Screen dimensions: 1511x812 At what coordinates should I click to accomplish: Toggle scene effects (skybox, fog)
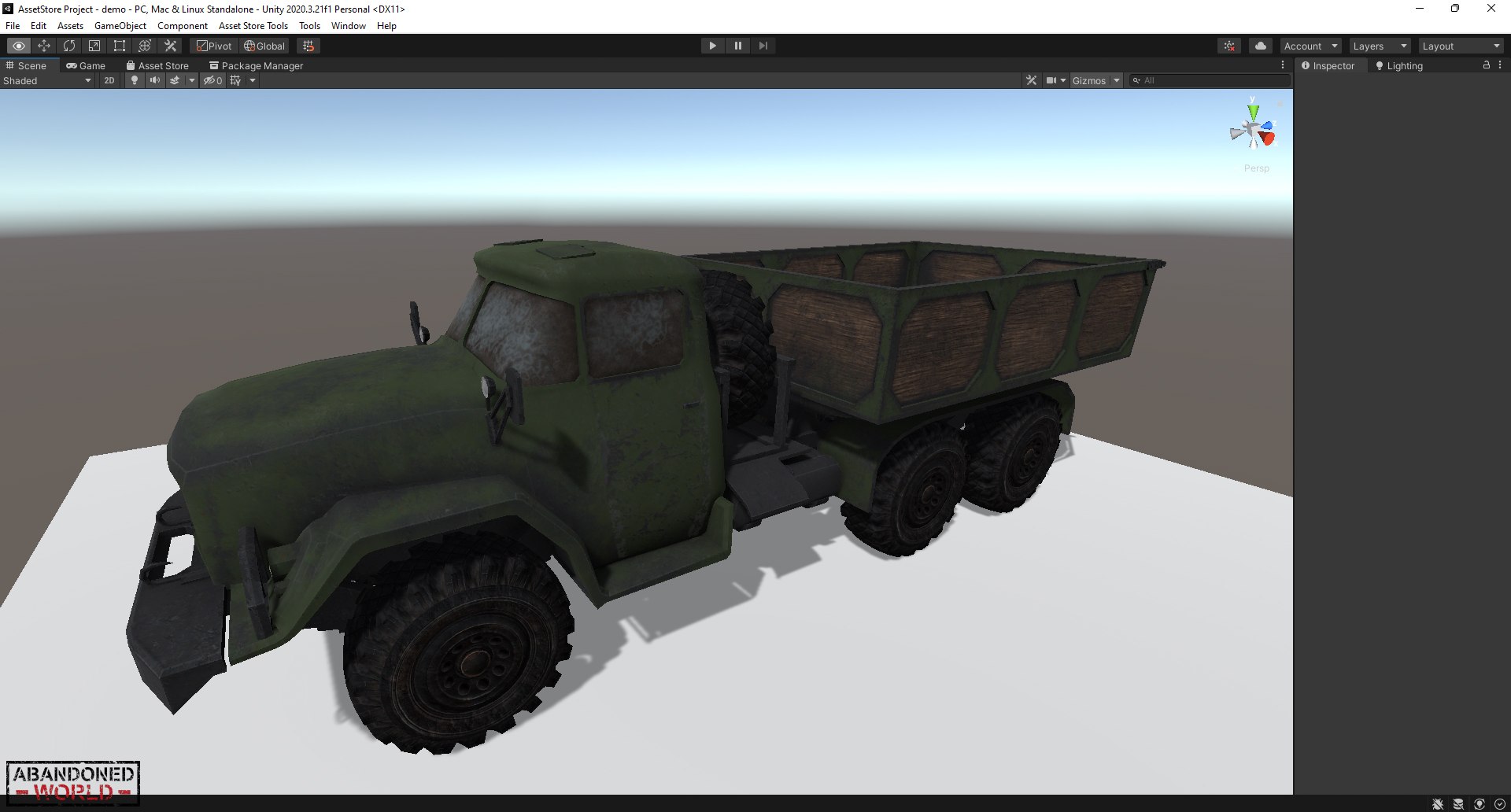tap(175, 80)
